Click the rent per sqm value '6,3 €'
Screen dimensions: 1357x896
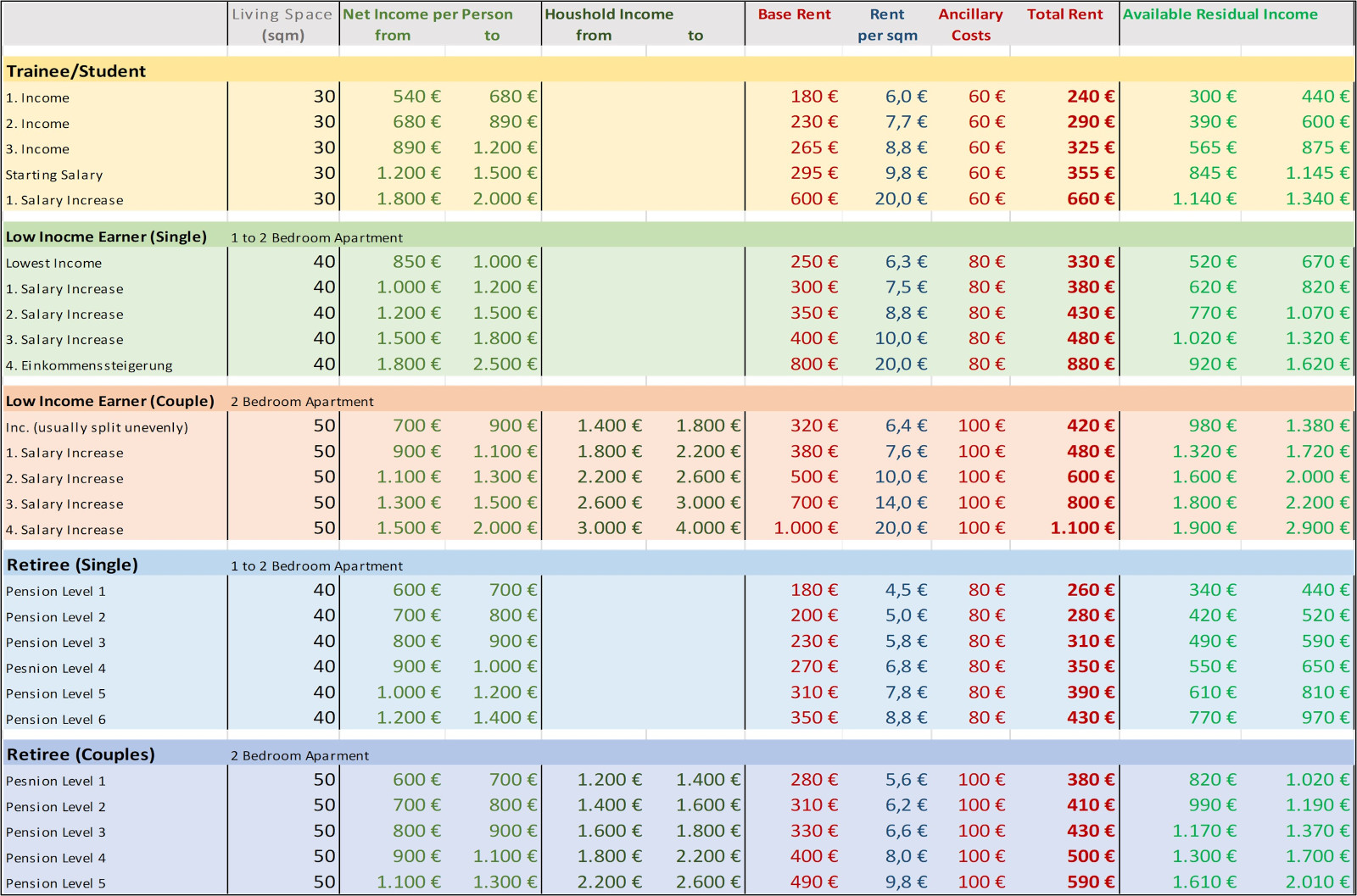pos(906,262)
